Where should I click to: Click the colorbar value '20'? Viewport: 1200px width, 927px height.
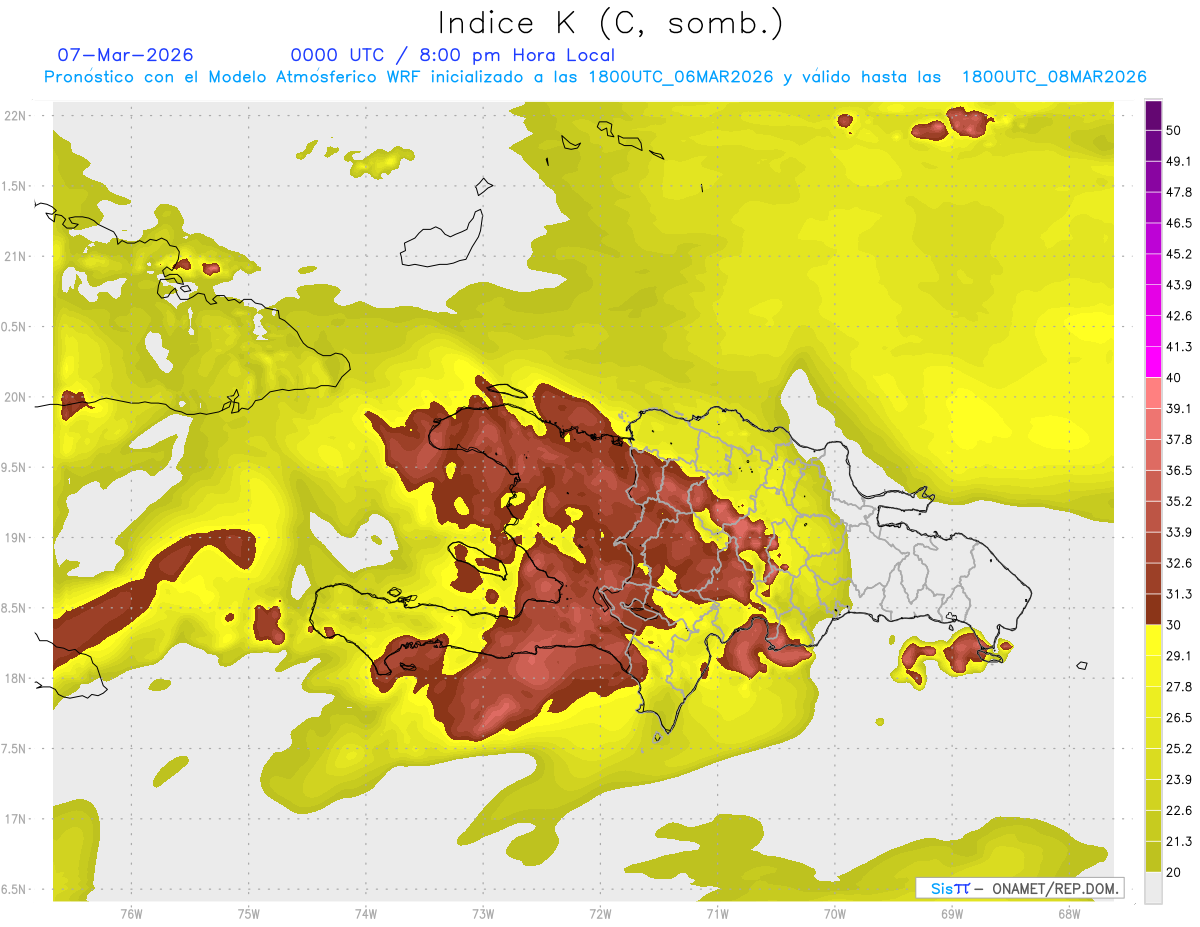(1175, 872)
